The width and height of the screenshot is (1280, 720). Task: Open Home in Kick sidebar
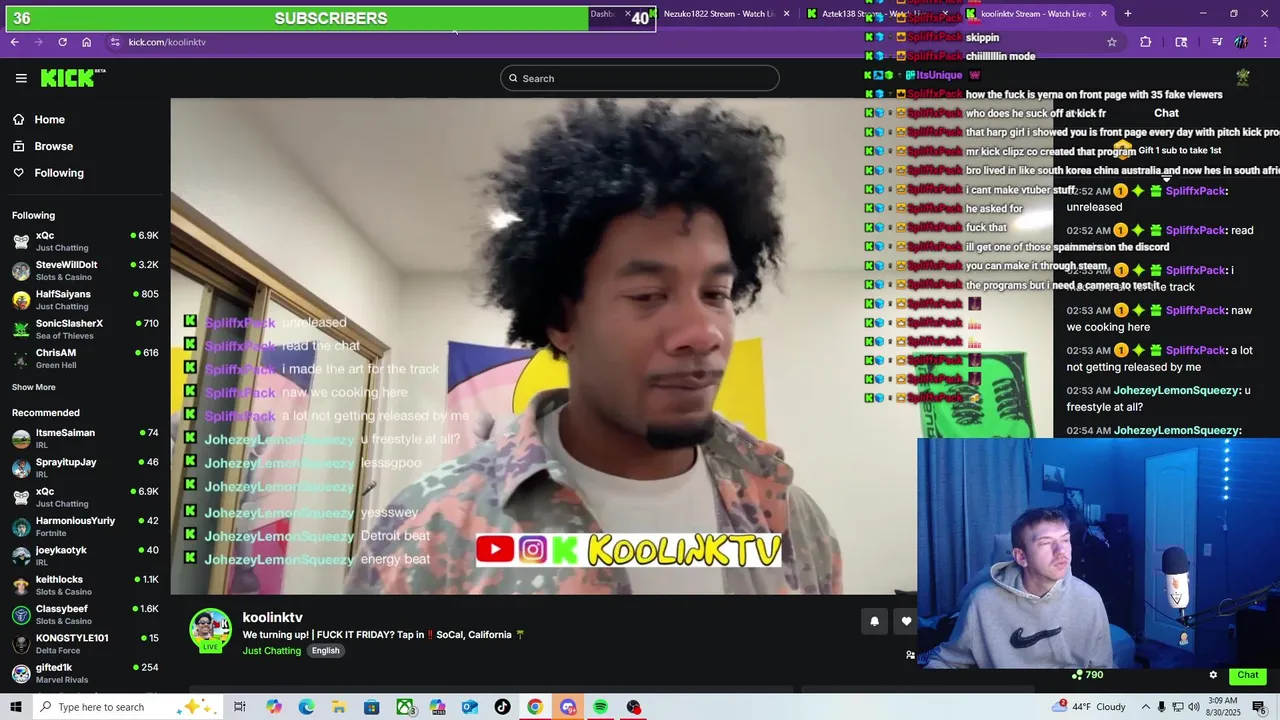[x=49, y=119]
